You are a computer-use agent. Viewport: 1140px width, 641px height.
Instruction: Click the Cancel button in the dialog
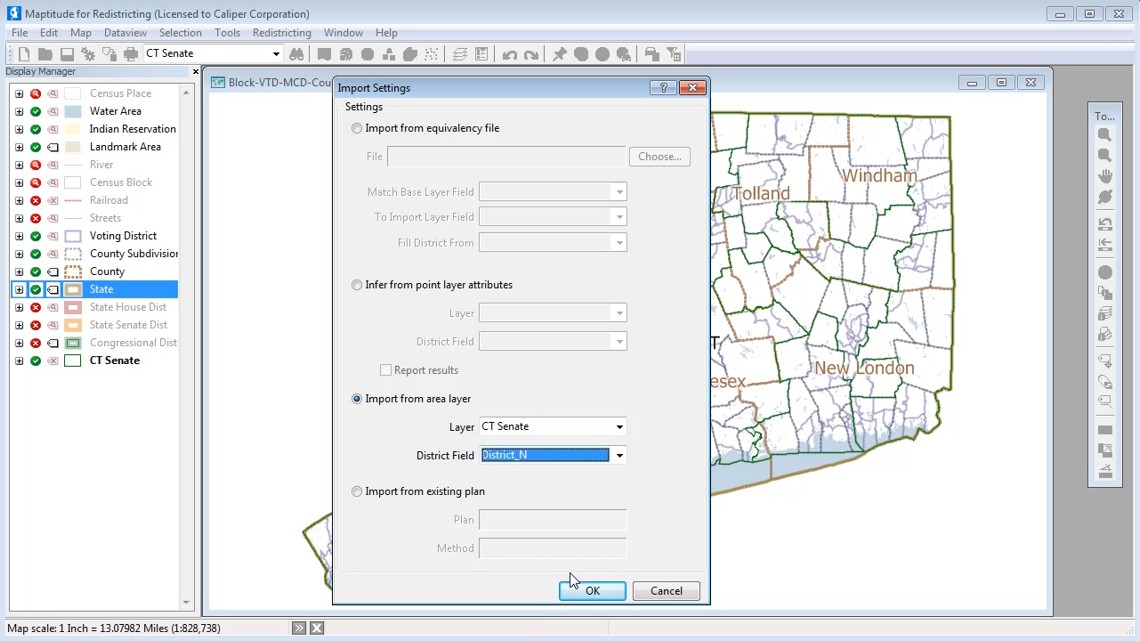666,591
